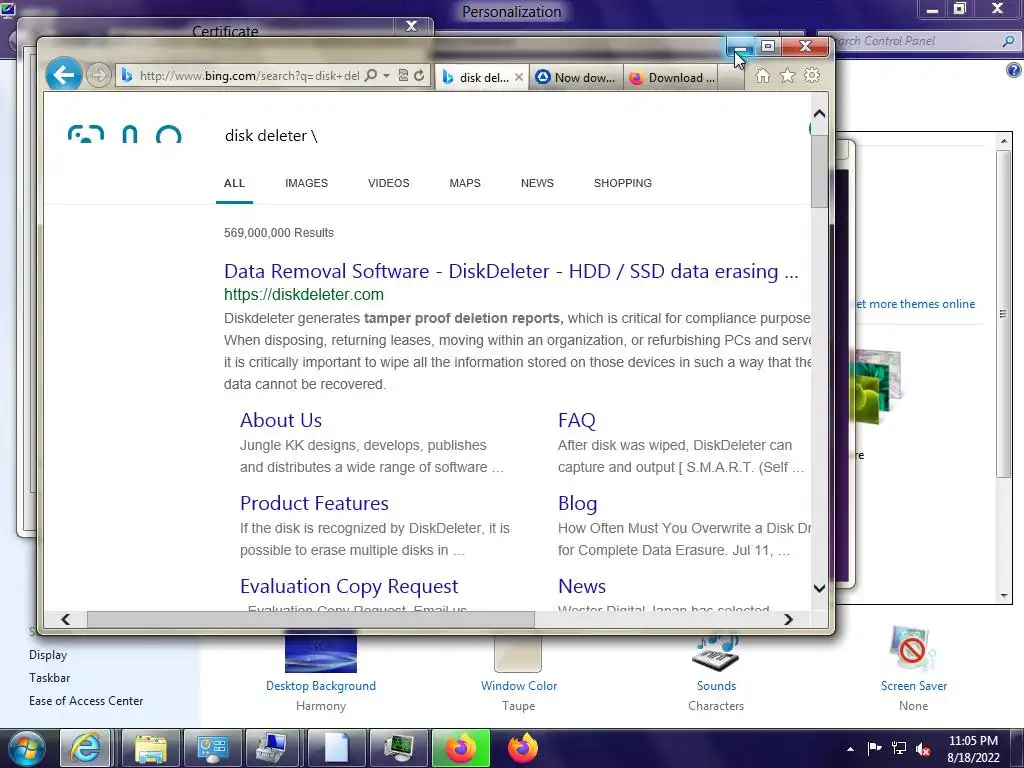1024x768 pixels.
Task: Open the IMAGES results tab
Action: pyautogui.click(x=306, y=183)
